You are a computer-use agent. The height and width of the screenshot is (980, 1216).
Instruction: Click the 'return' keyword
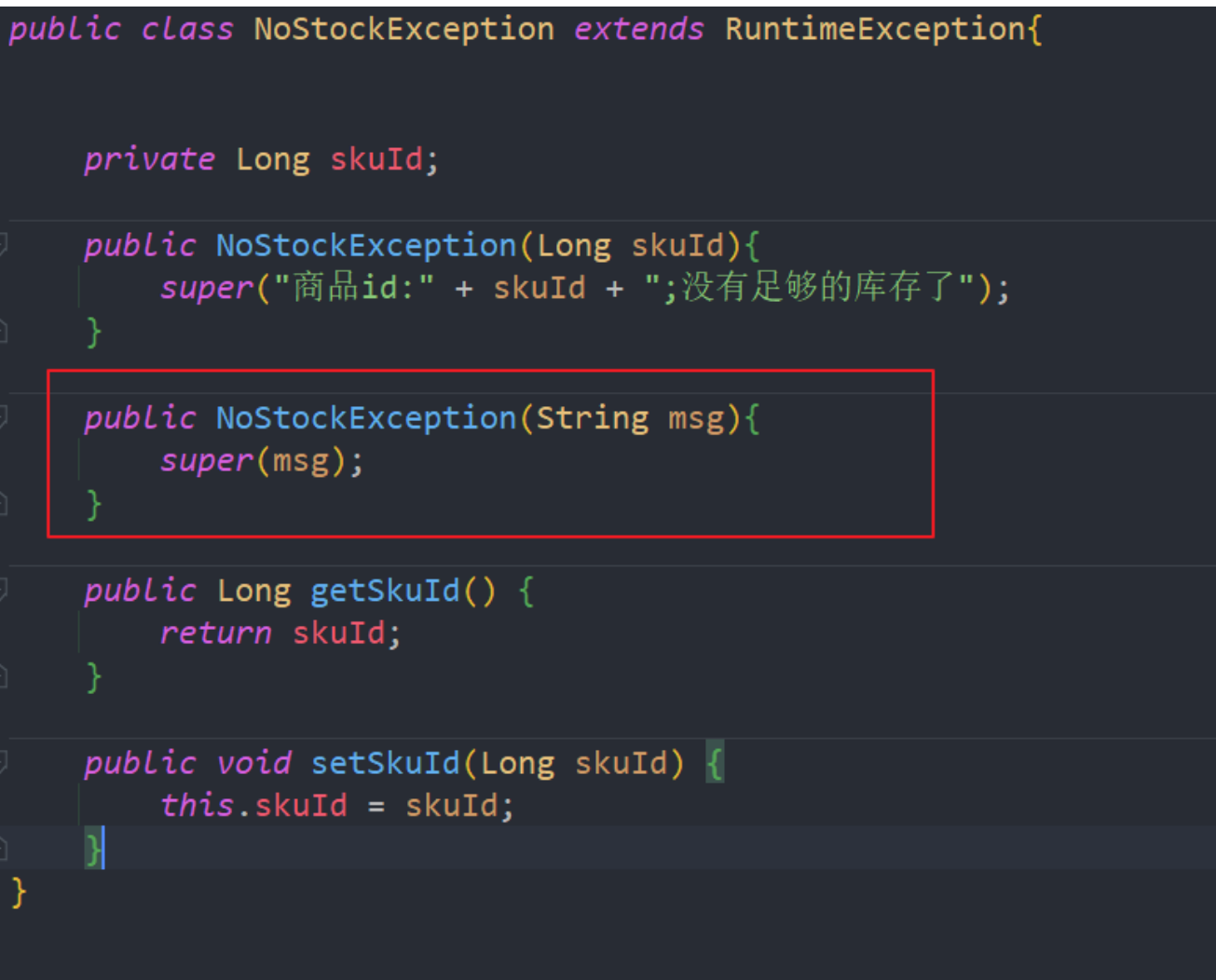[x=215, y=633]
